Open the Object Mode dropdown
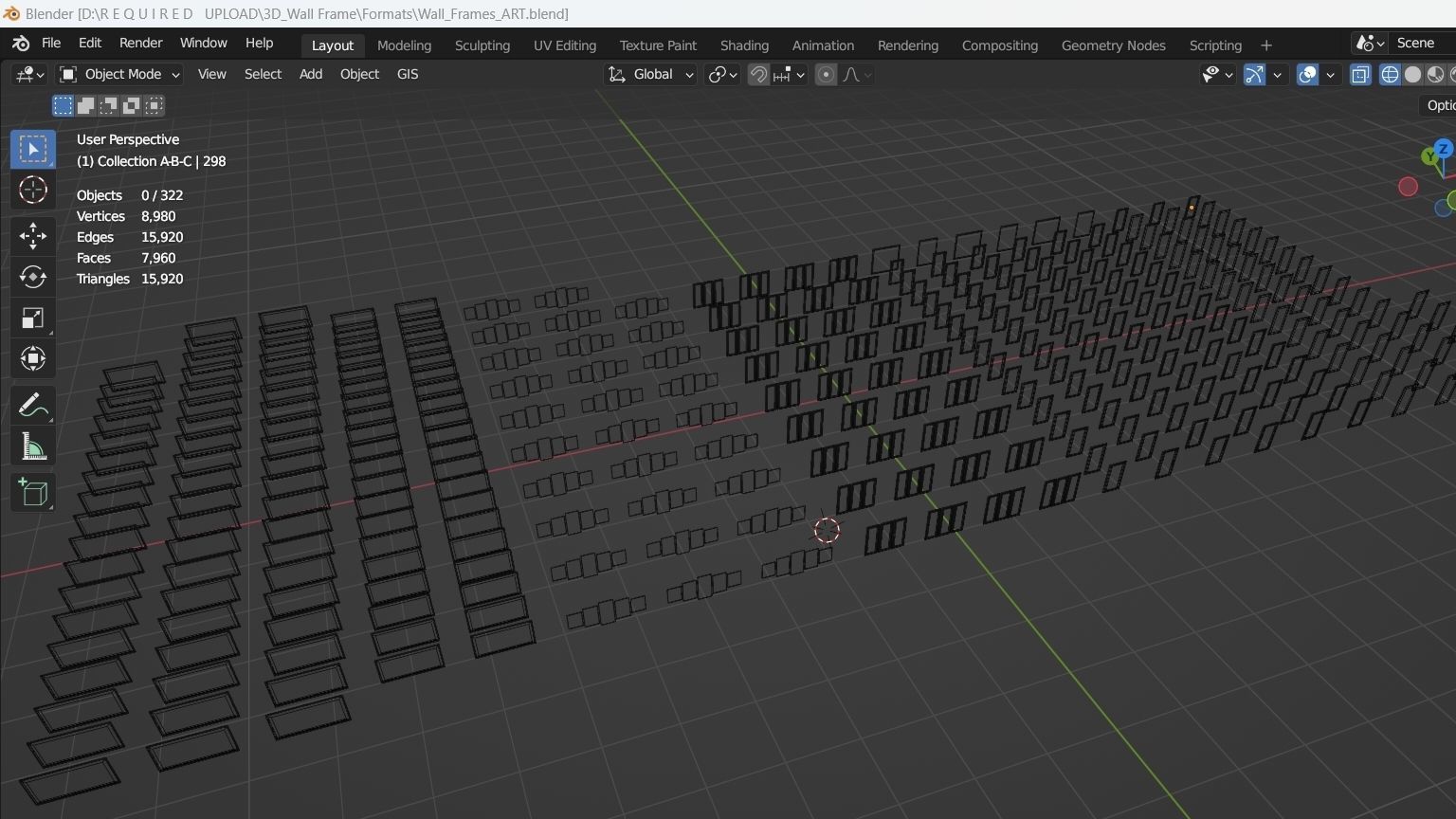 click(119, 74)
